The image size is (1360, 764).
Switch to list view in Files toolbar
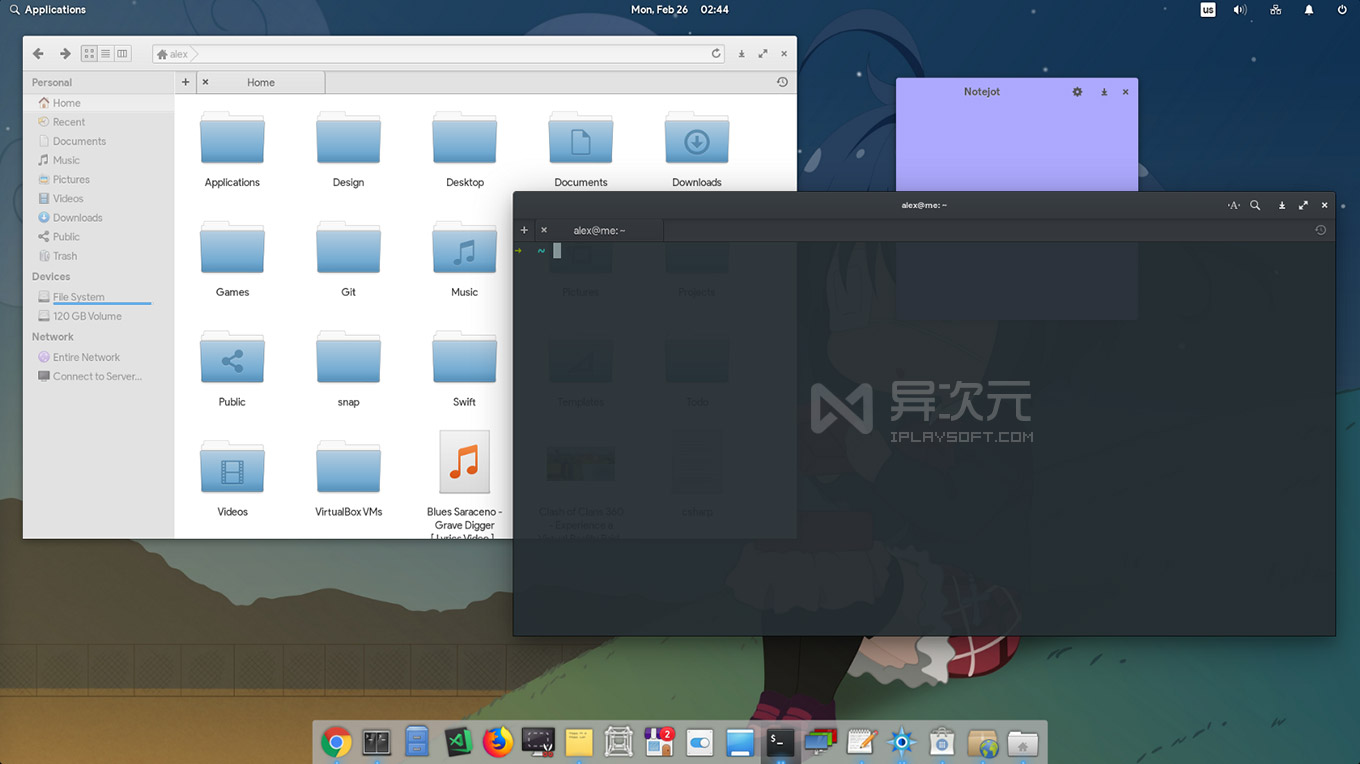tap(105, 53)
